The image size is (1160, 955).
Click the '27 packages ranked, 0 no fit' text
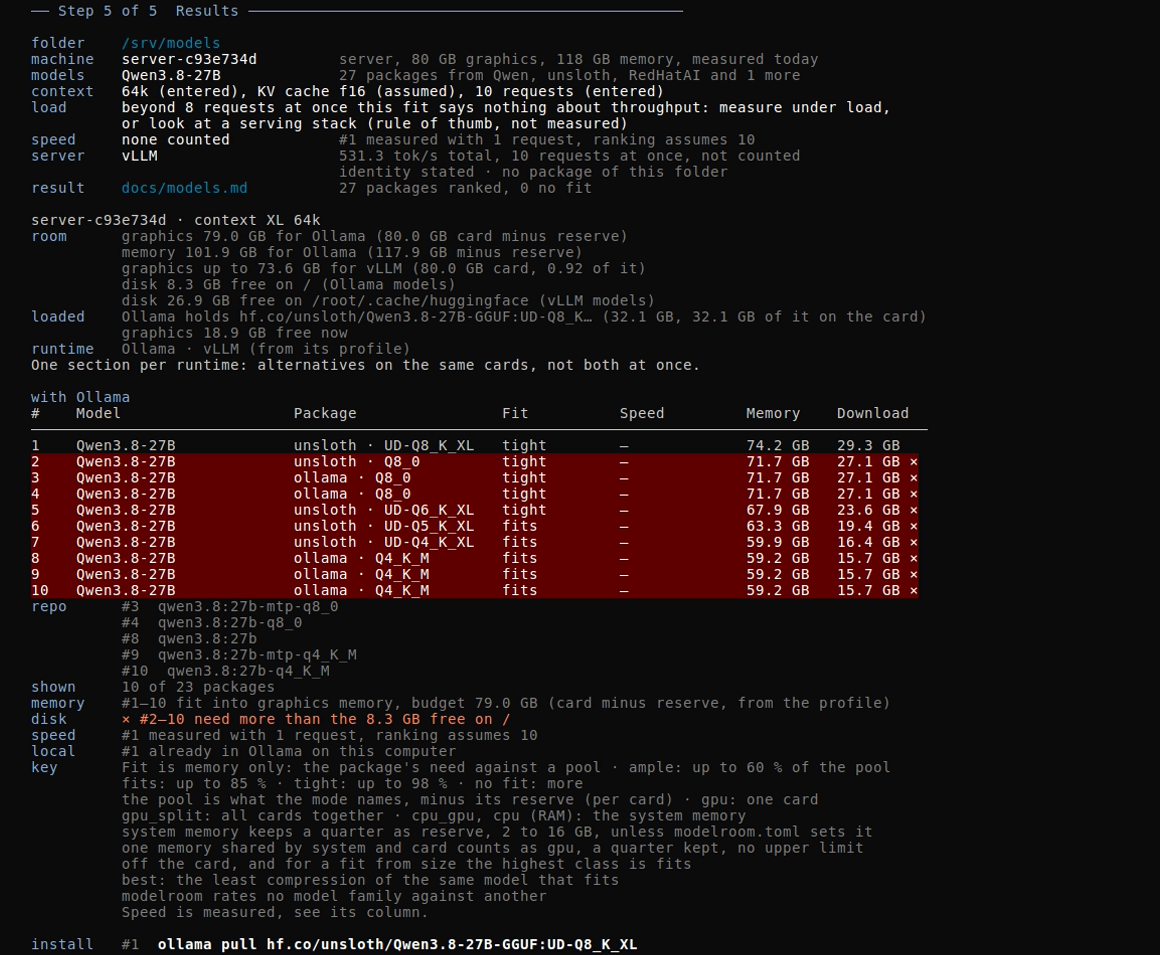465,188
